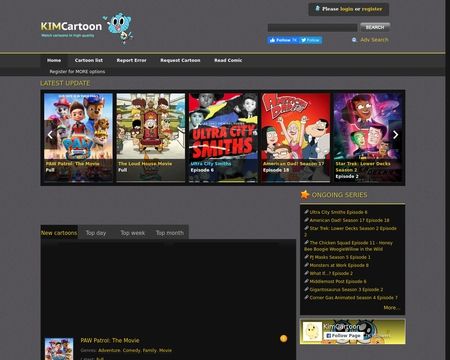Open What If...? Episode 2 link
450x360 pixels.
331,273
